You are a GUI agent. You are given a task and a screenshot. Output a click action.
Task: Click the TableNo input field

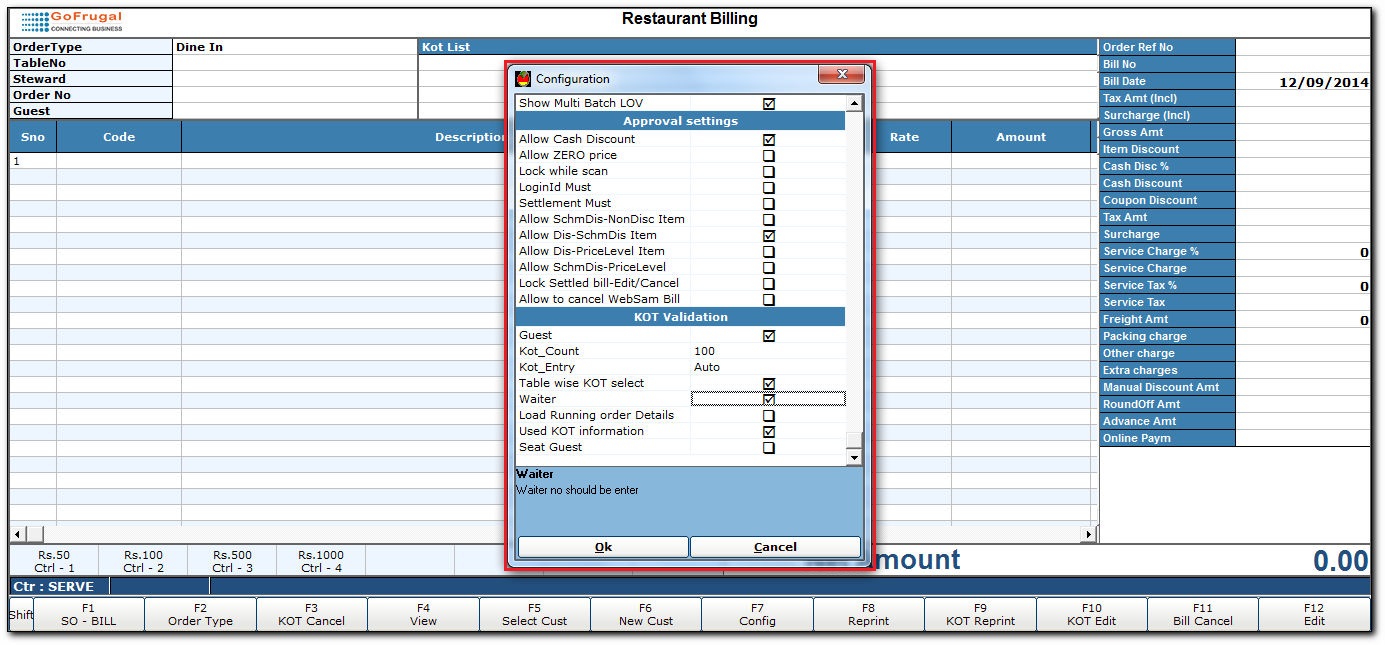tap(295, 63)
